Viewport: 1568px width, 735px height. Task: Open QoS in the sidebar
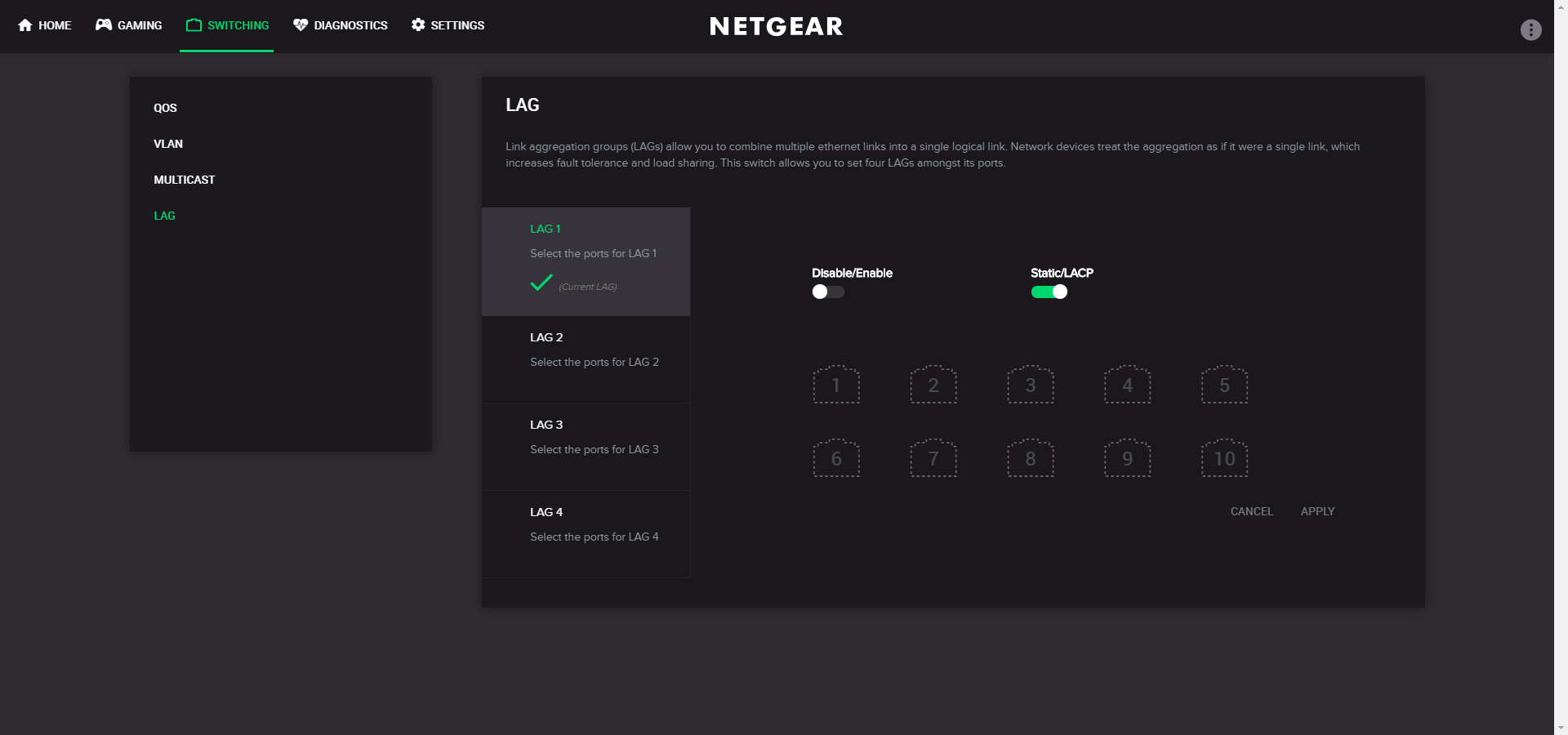click(x=165, y=108)
